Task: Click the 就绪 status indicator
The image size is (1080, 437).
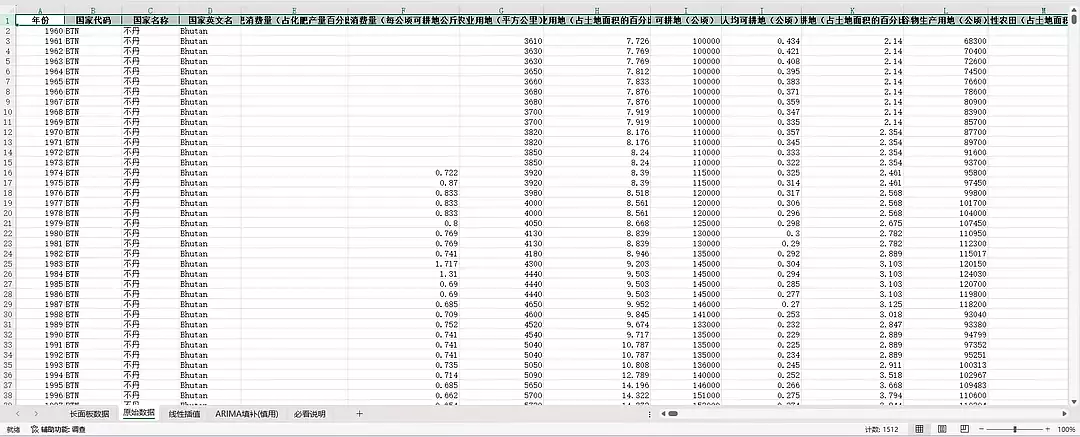Action: [12, 429]
